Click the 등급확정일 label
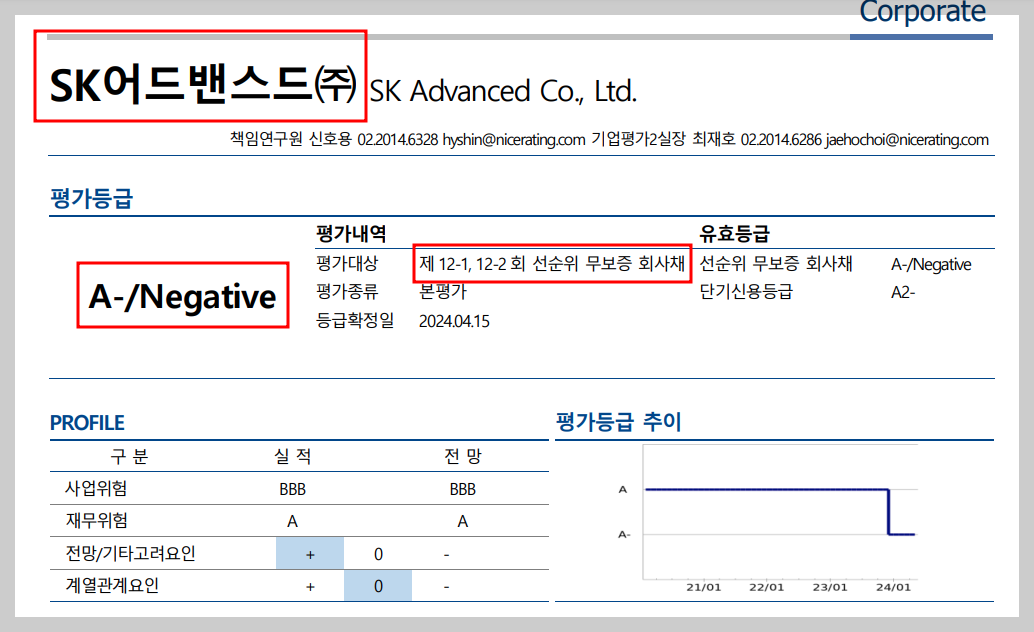 tap(355, 321)
